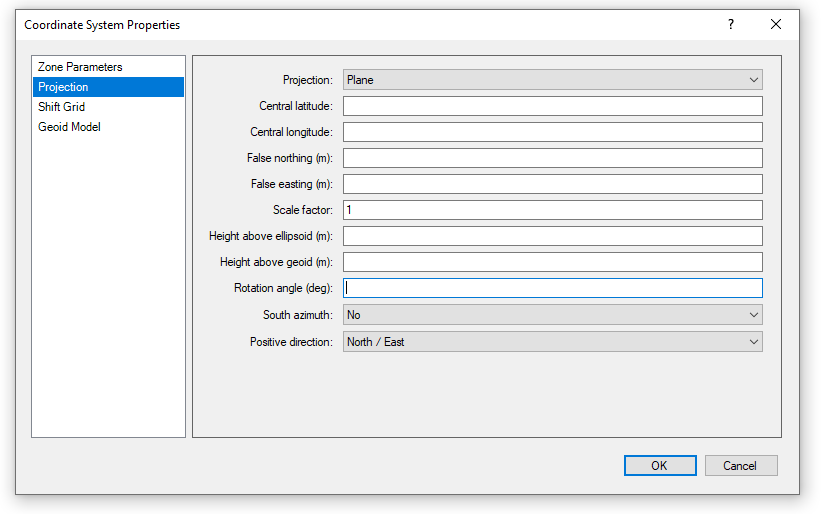
Task: Select the False easting (m) field
Action: point(552,184)
